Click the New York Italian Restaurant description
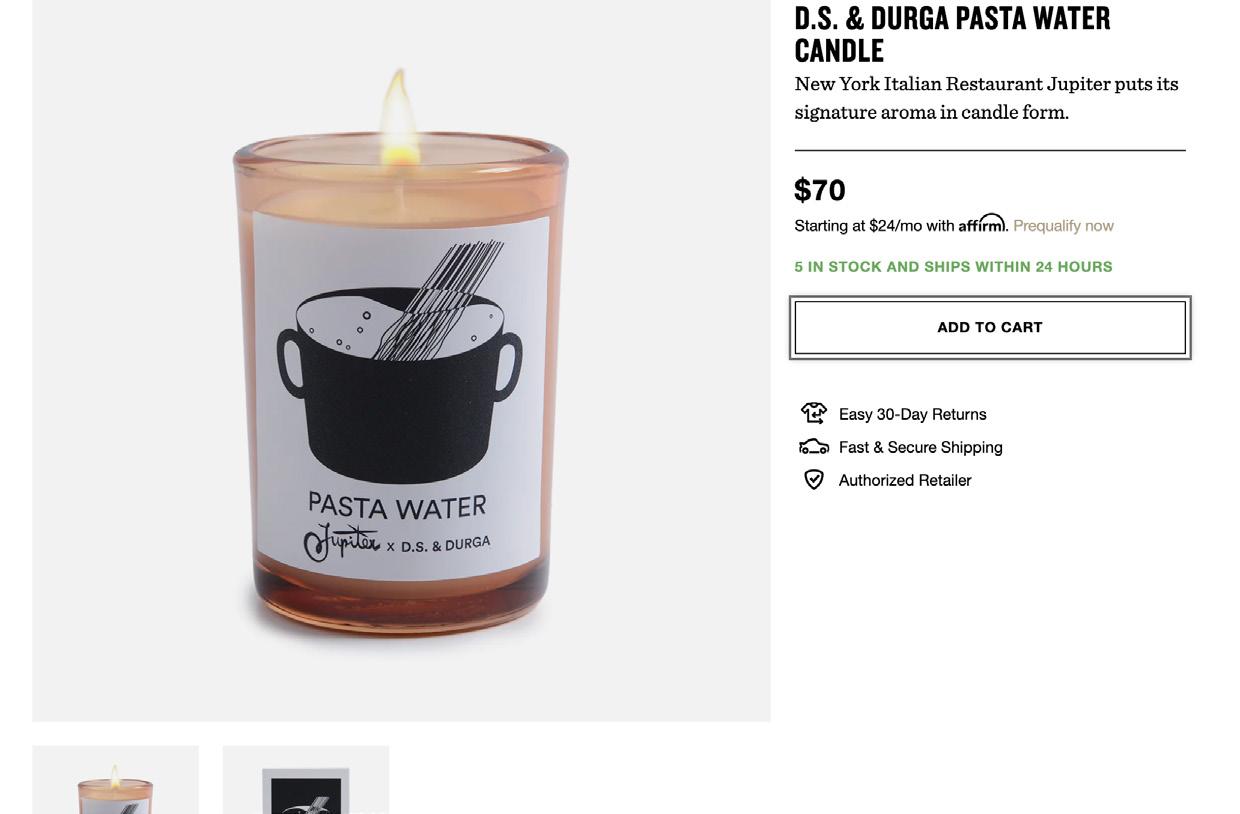The image size is (1240, 814). pyautogui.click(x=986, y=97)
